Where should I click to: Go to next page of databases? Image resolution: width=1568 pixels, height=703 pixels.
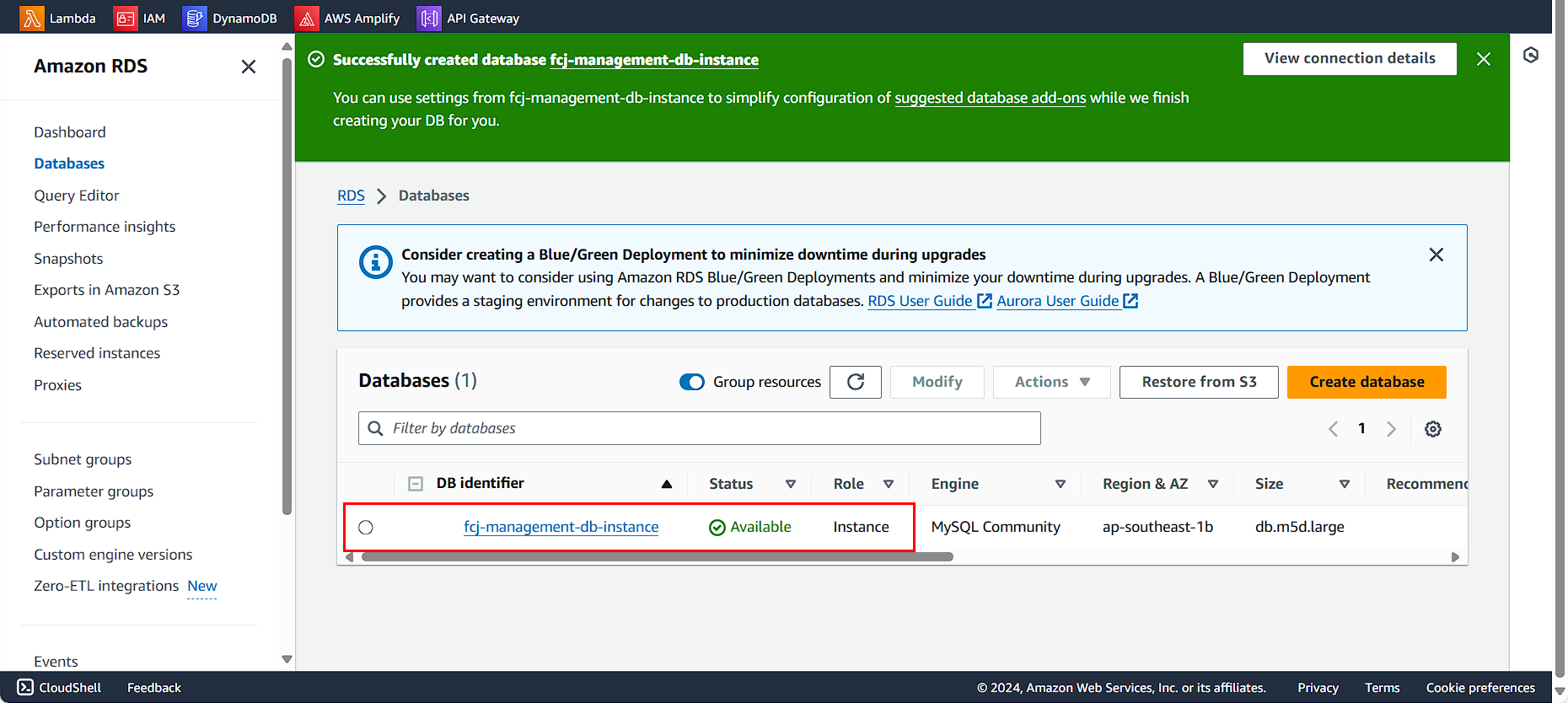pyautogui.click(x=1391, y=429)
